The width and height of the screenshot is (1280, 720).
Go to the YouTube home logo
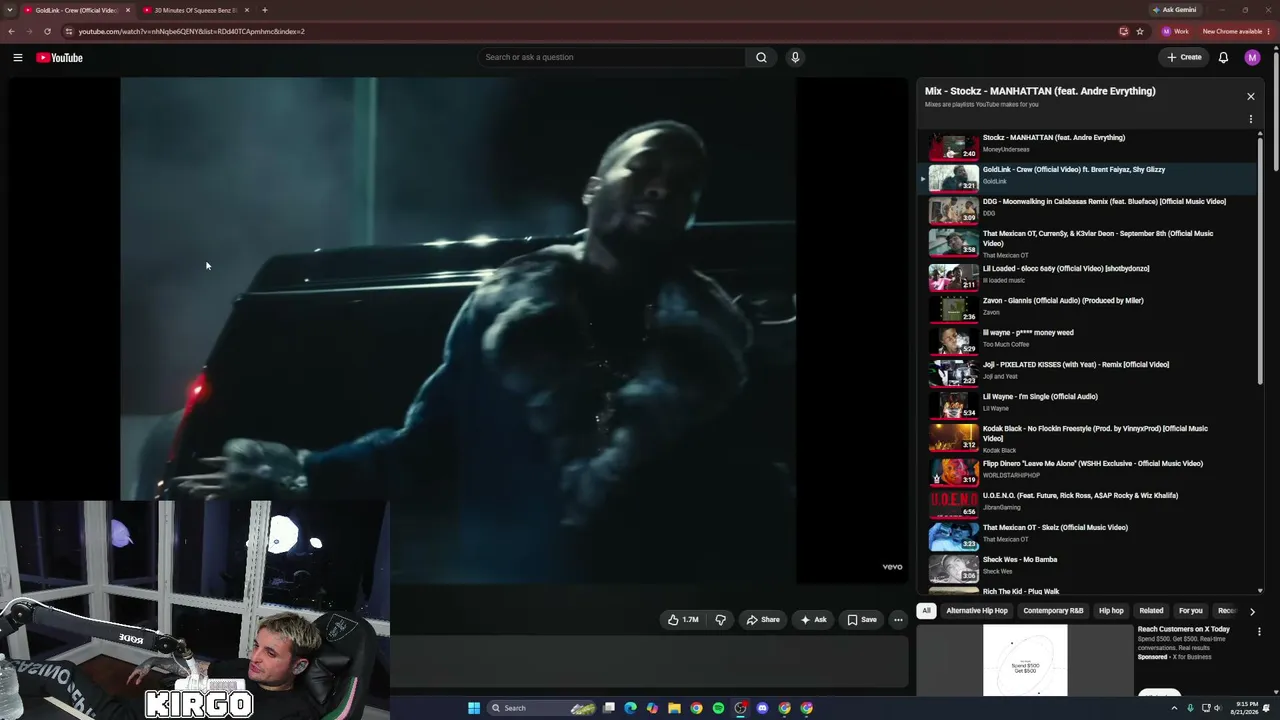60,58
